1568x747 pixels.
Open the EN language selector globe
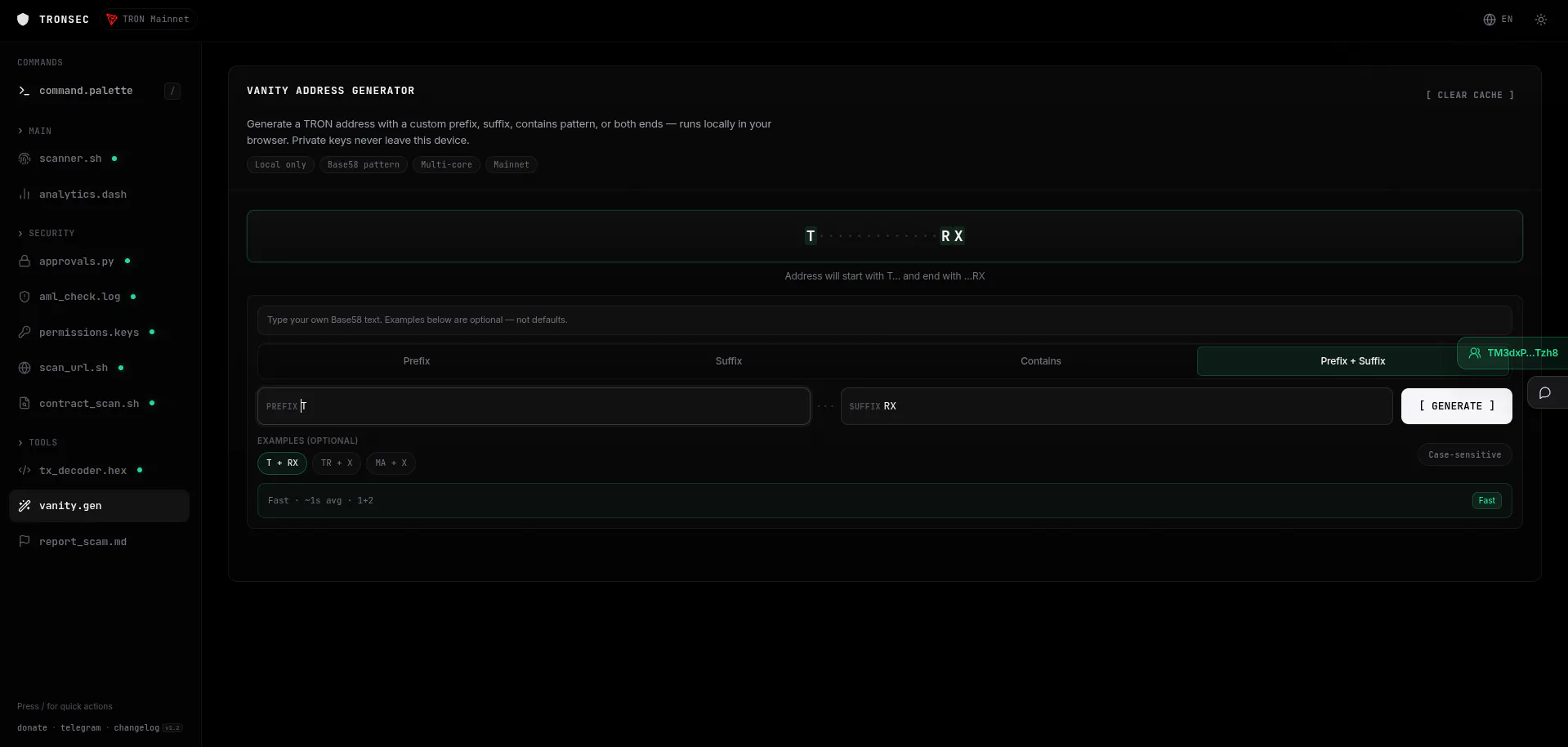[1498, 20]
